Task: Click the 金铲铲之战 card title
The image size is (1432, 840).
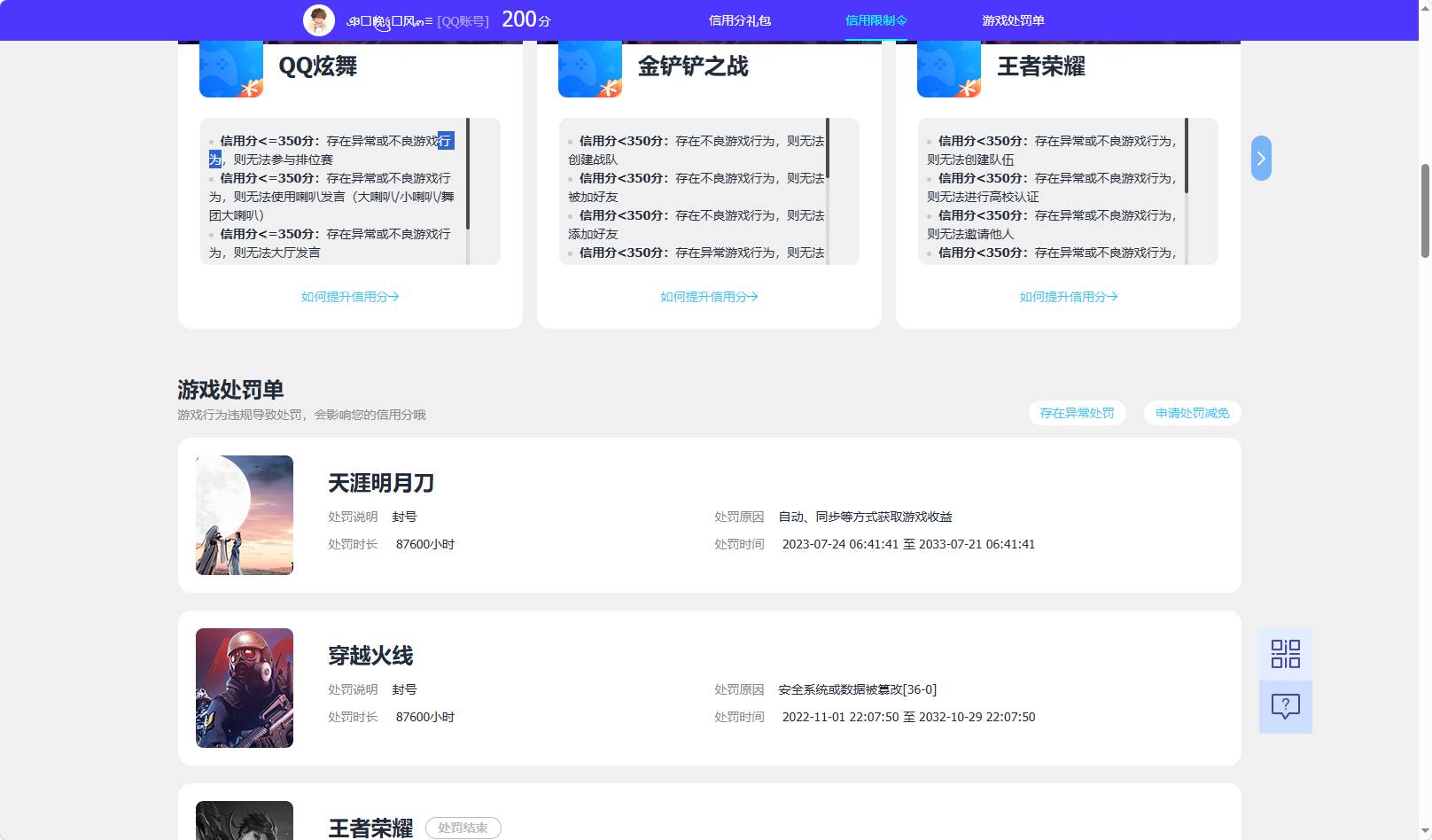Action: [x=693, y=66]
